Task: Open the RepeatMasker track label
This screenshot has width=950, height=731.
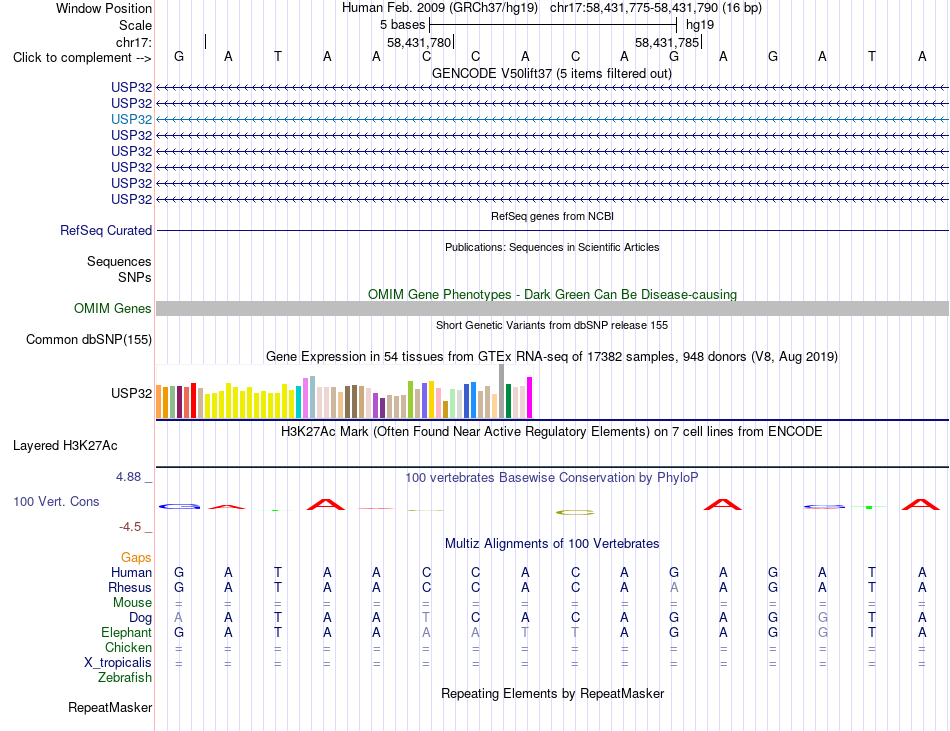Action: tap(110, 707)
